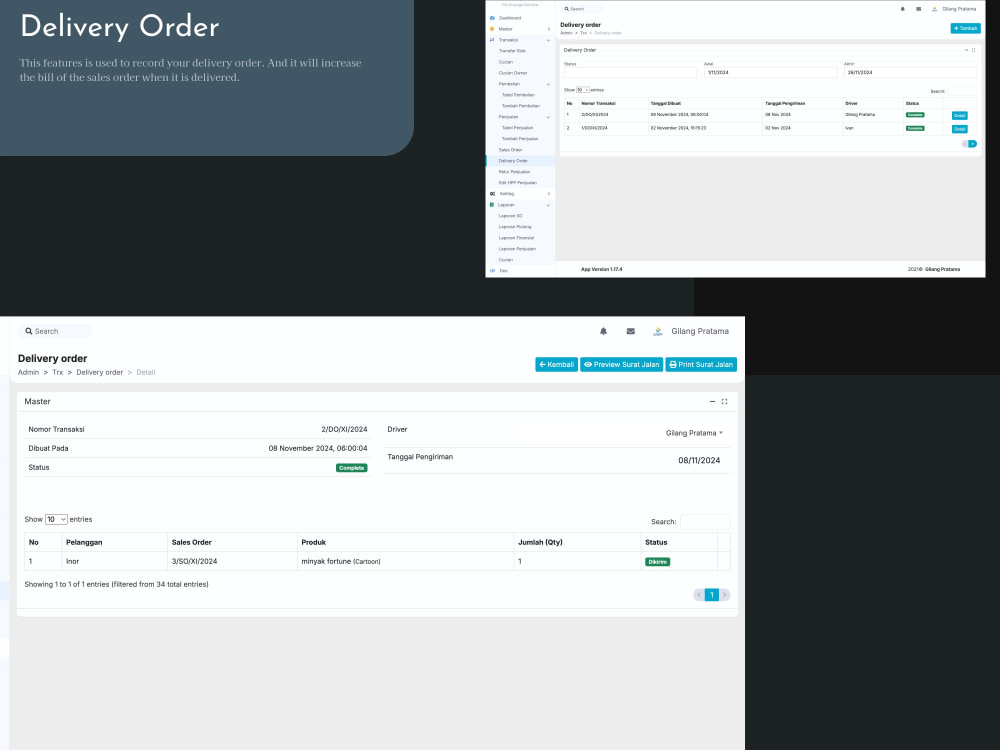Expand Master panel to fullscreen

click(x=724, y=401)
